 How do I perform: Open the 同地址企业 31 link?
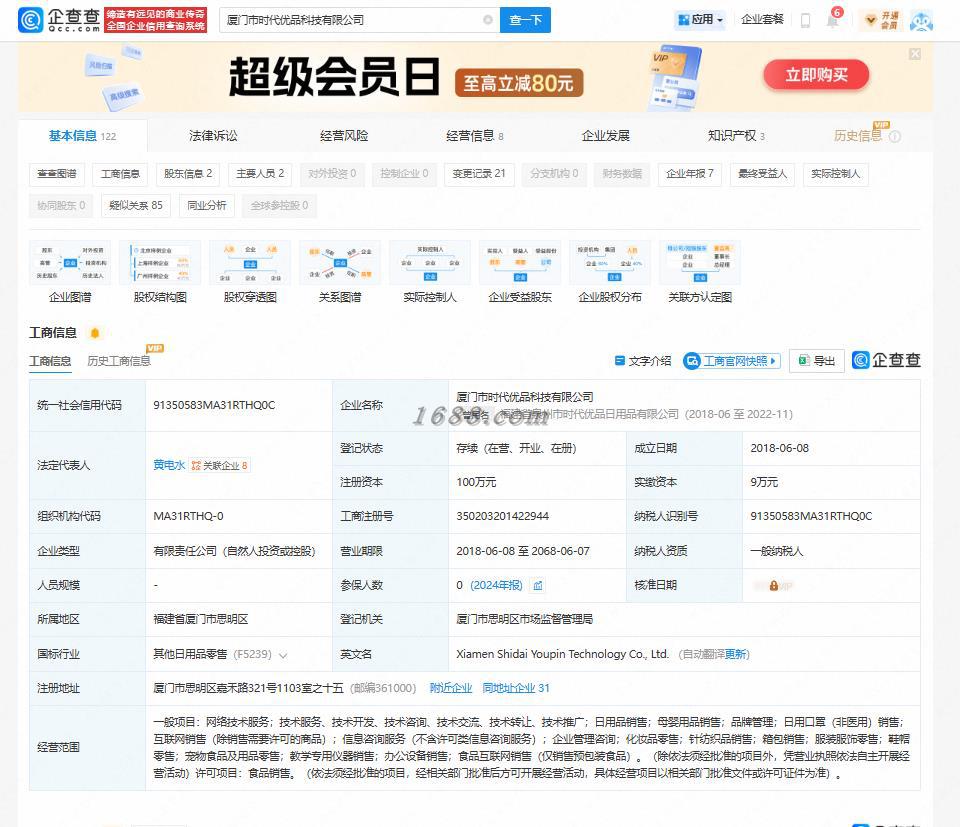tap(516, 688)
